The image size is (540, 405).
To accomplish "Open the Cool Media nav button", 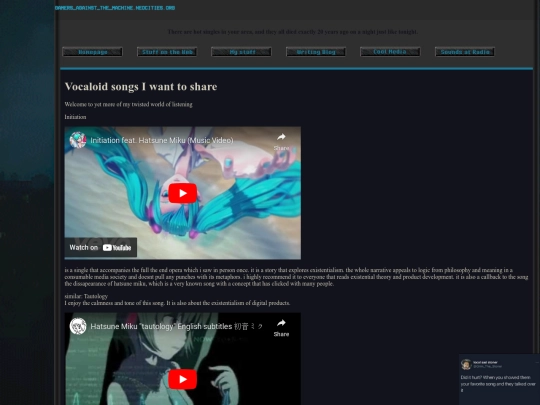I will tap(390, 52).
